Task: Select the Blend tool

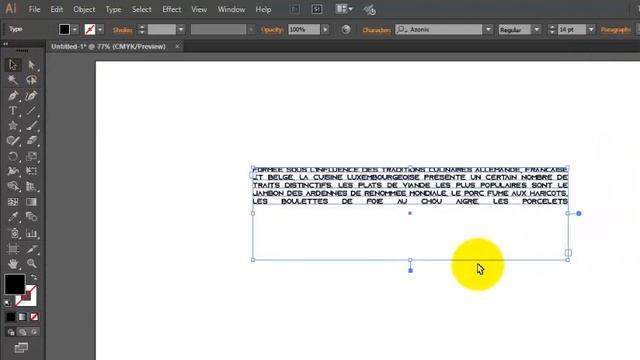Action: click(x=31, y=217)
